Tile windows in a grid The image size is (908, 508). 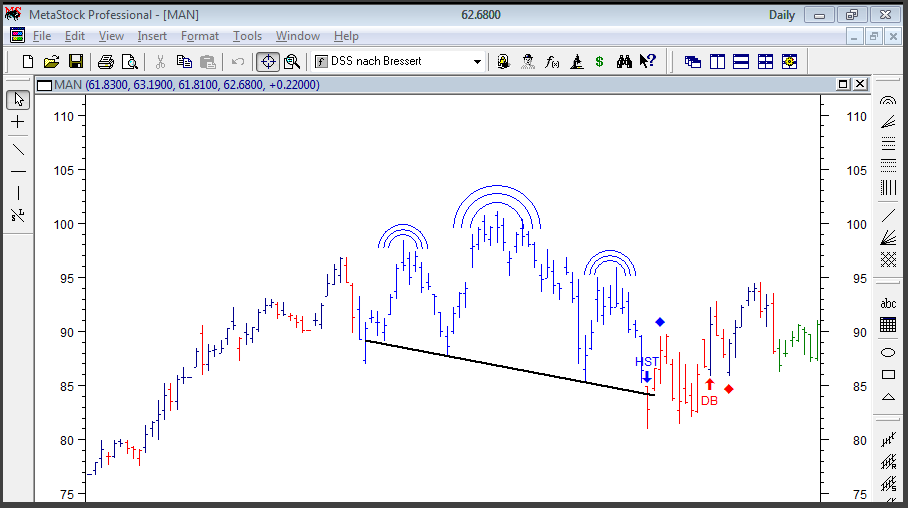point(766,61)
